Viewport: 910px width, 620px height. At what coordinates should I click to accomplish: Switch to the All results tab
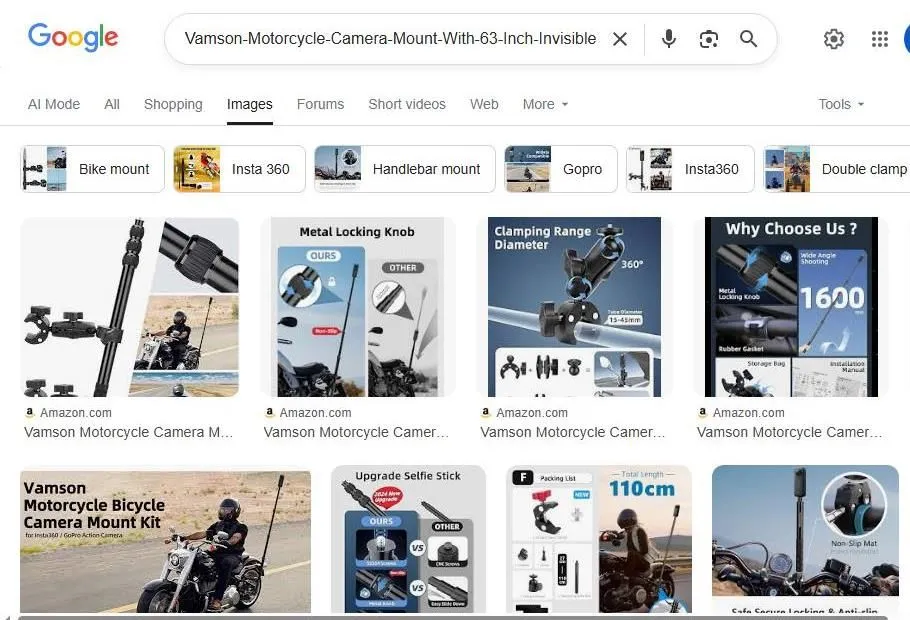pyautogui.click(x=112, y=104)
